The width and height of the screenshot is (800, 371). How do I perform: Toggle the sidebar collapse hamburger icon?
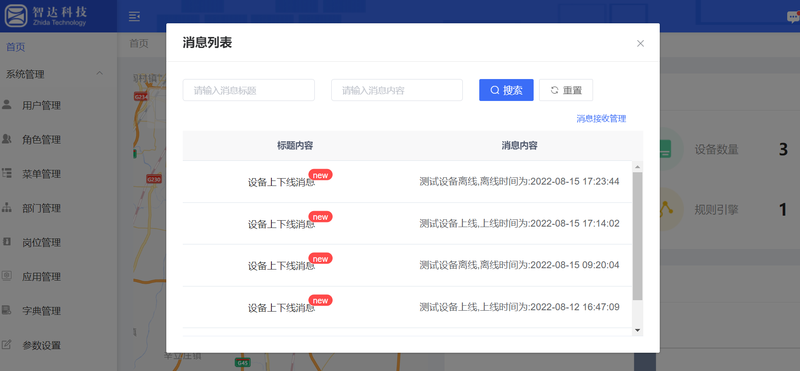pyautogui.click(x=134, y=17)
